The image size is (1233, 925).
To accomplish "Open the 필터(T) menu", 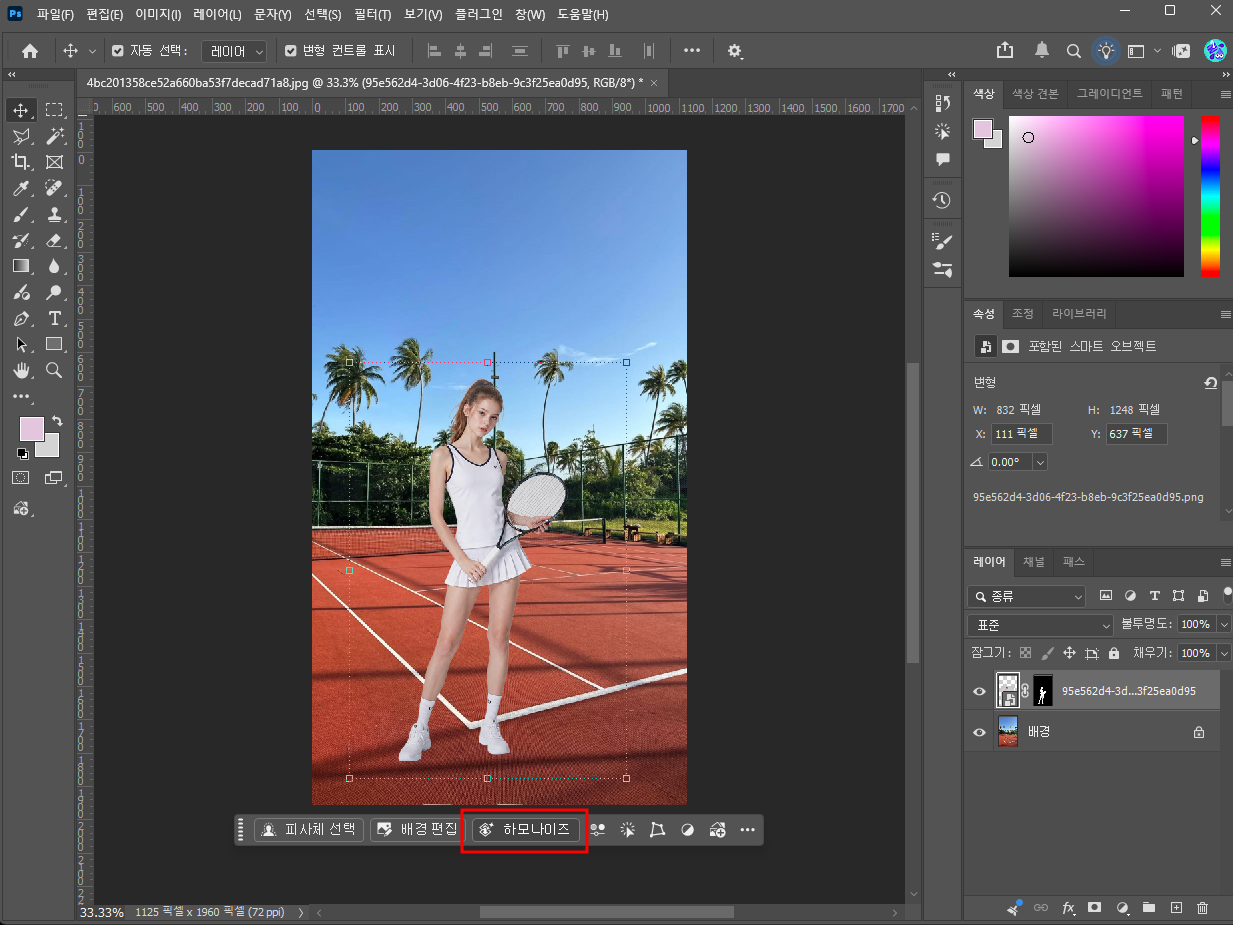I will pos(373,15).
